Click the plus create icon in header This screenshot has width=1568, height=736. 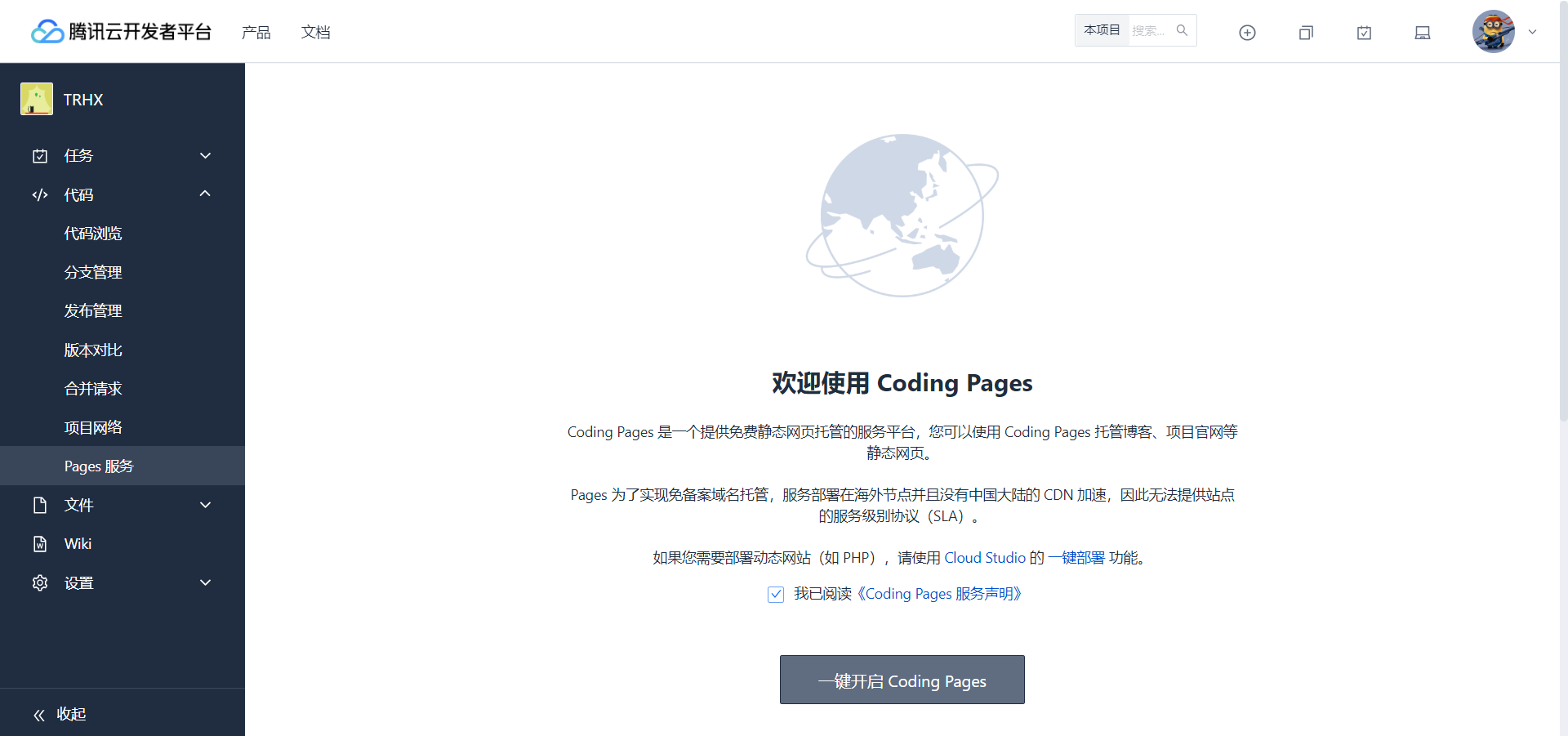point(1247,33)
